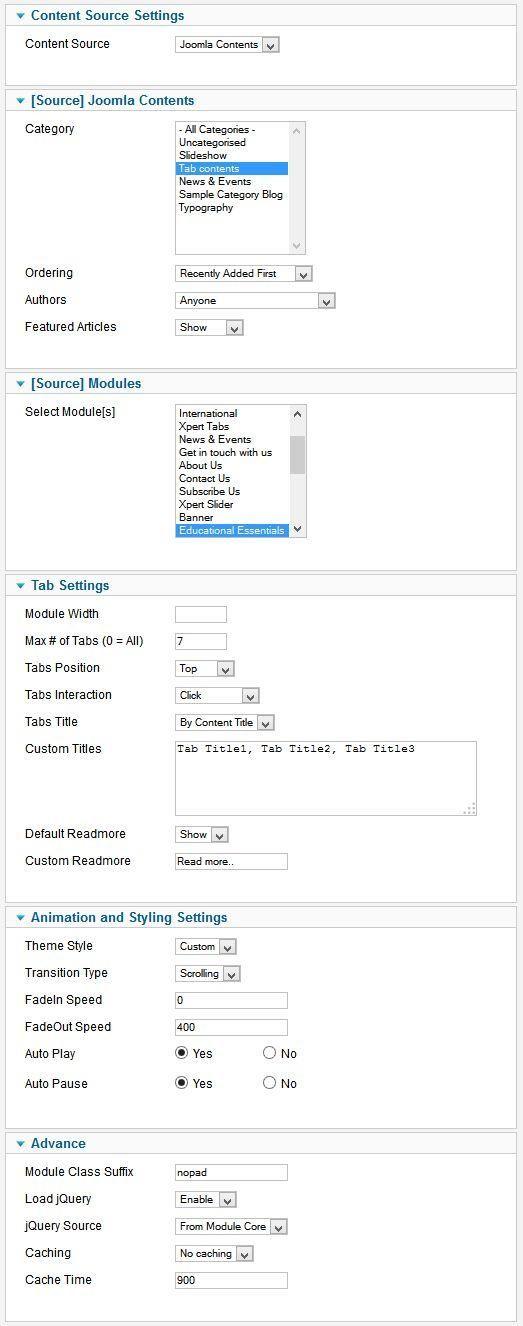This screenshot has height=1326, width=523.
Task: Open the Content Source dropdown
Action: tap(227, 45)
